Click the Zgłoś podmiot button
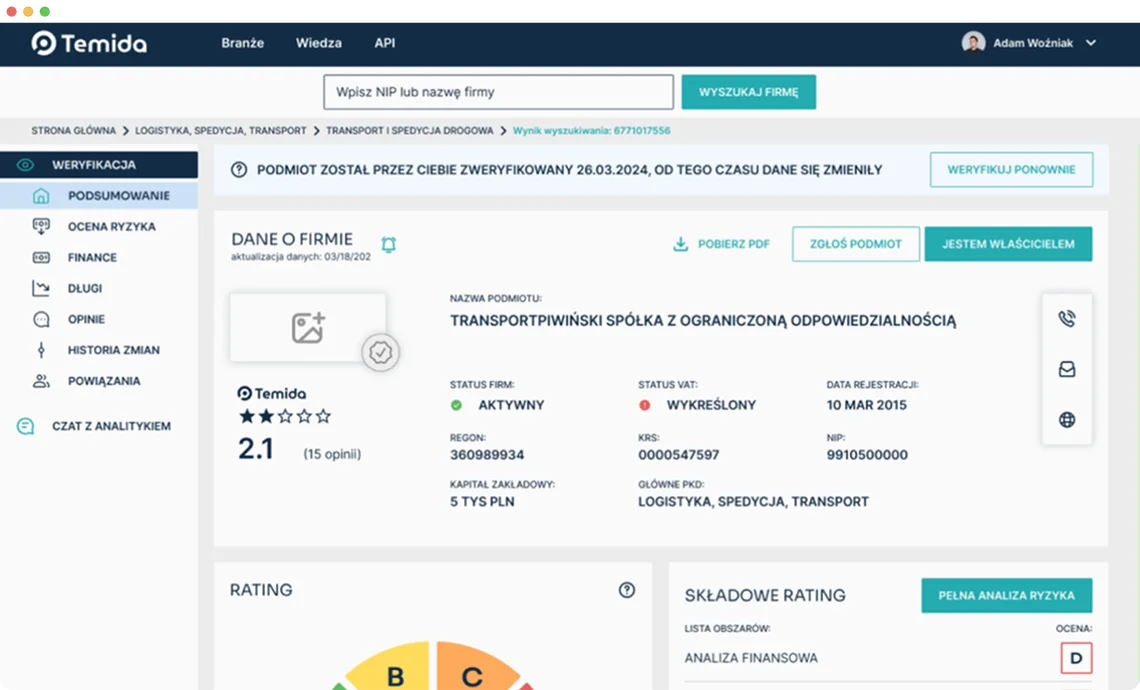This screenshot has width=1140, height=690. pyautogui.click(x=856, y=244)
